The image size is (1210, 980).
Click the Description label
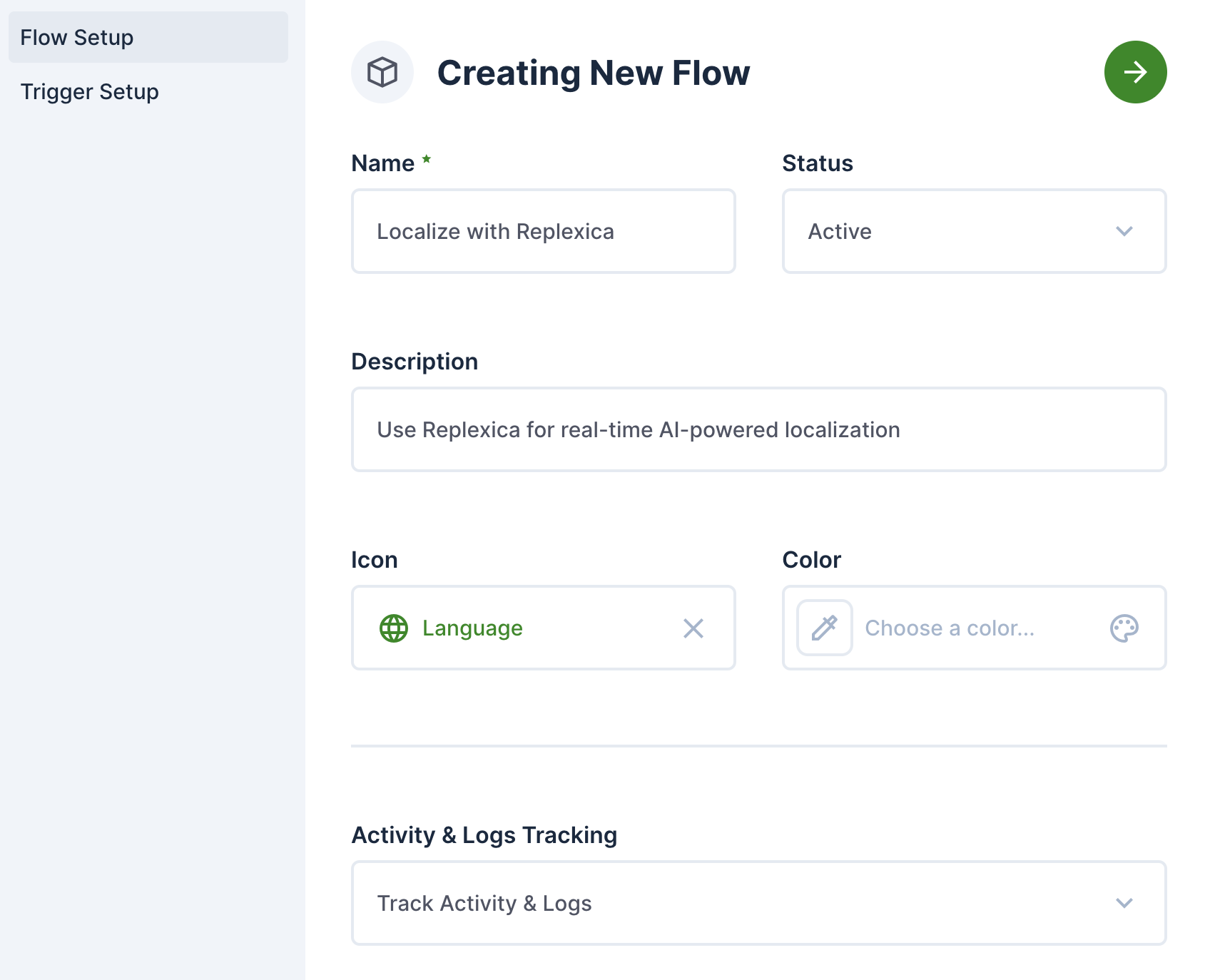coord(415,362)
